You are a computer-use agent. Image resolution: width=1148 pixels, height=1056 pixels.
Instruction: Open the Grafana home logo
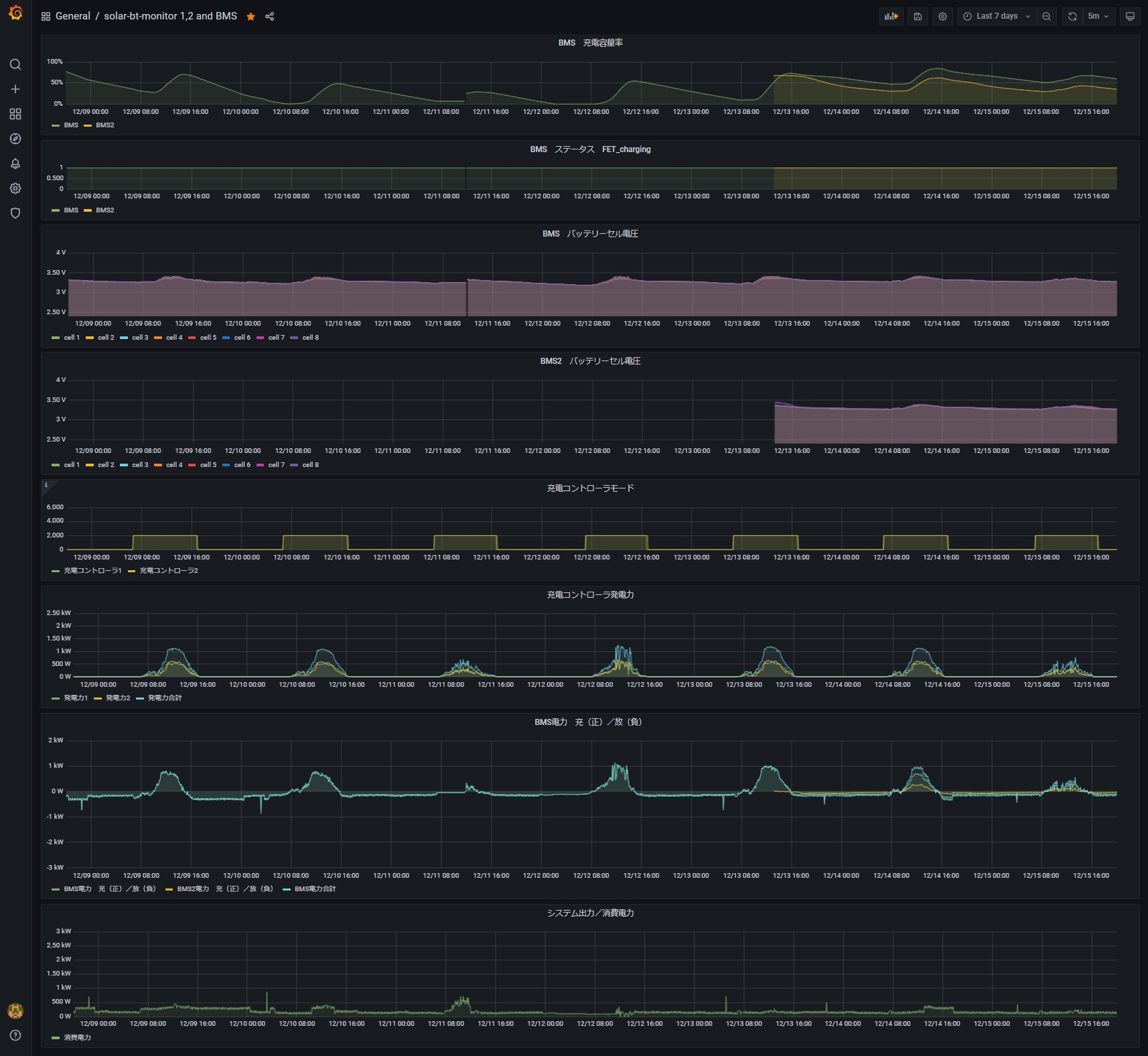[x=15, y=13]
